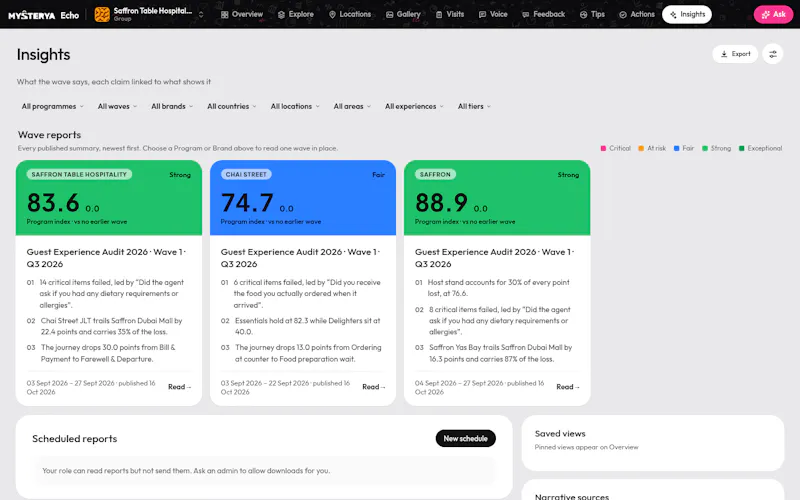Switch to the Overview tab

(242, 14)
